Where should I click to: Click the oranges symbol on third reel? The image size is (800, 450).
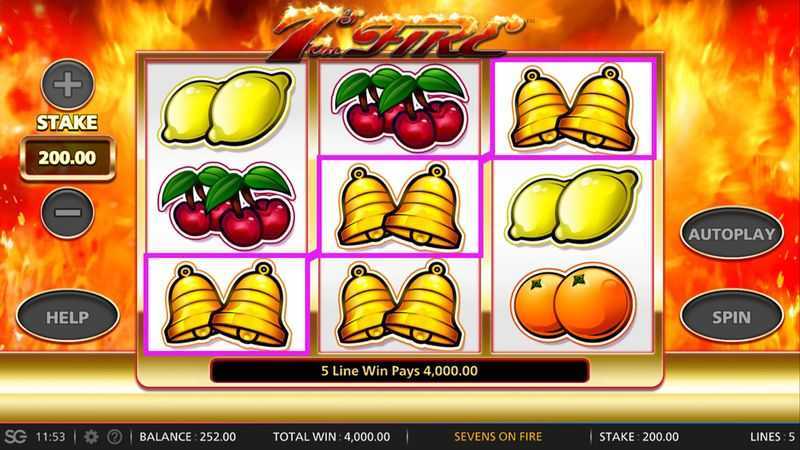tap(573, 304)
